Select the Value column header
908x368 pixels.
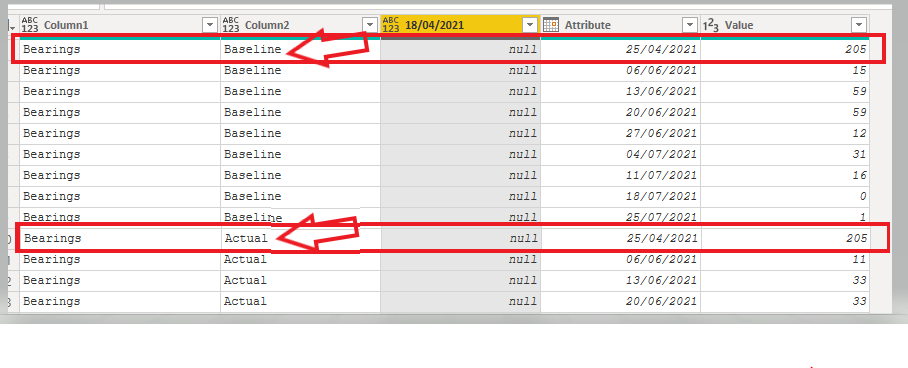point(785,25)
